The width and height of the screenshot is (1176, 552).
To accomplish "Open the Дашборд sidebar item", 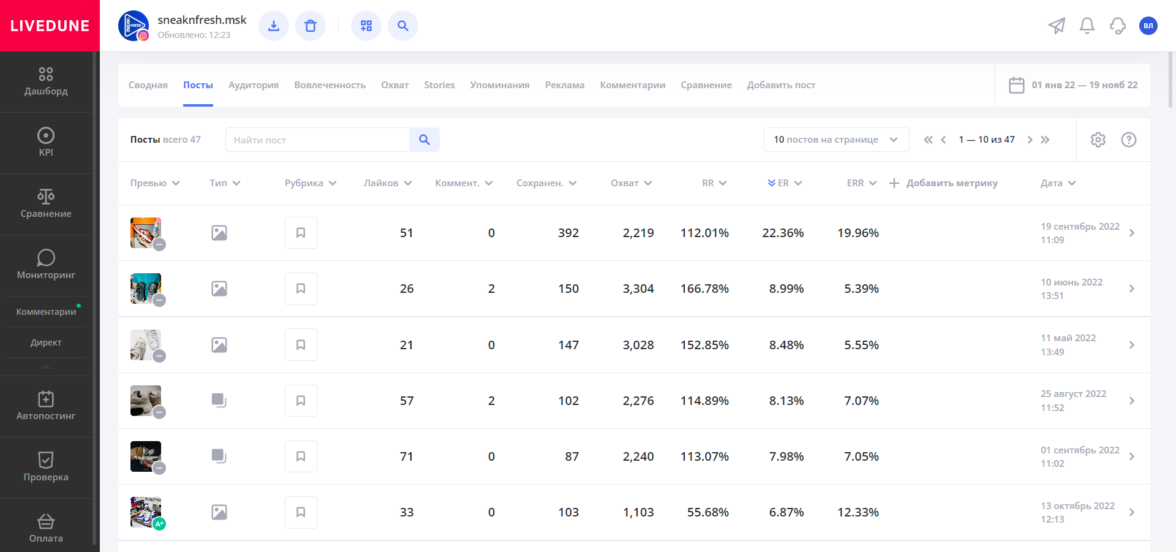I will (46, 82).
